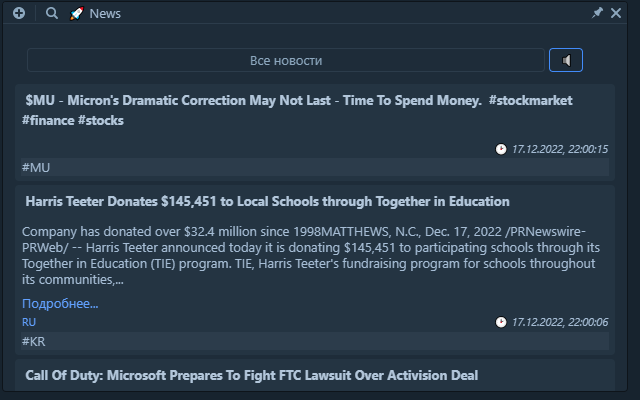Open the Harris Teeter Donates headline

(267, 202)
